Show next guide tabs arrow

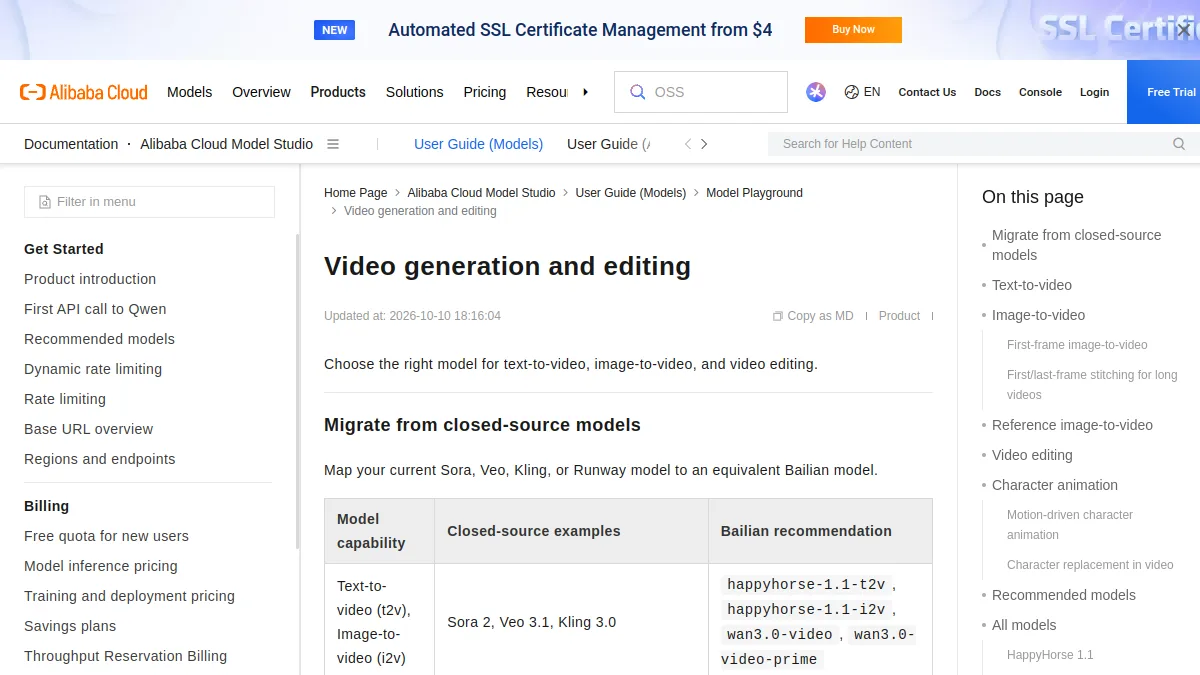[x=704, y=144]
